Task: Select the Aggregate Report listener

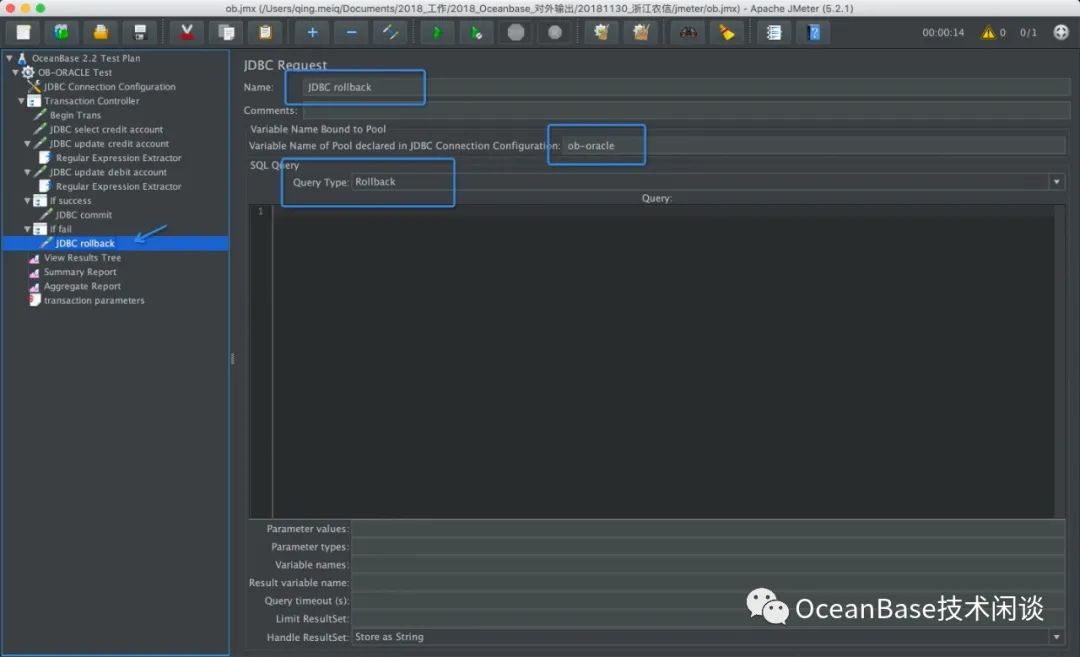Action: click(82, 286)
